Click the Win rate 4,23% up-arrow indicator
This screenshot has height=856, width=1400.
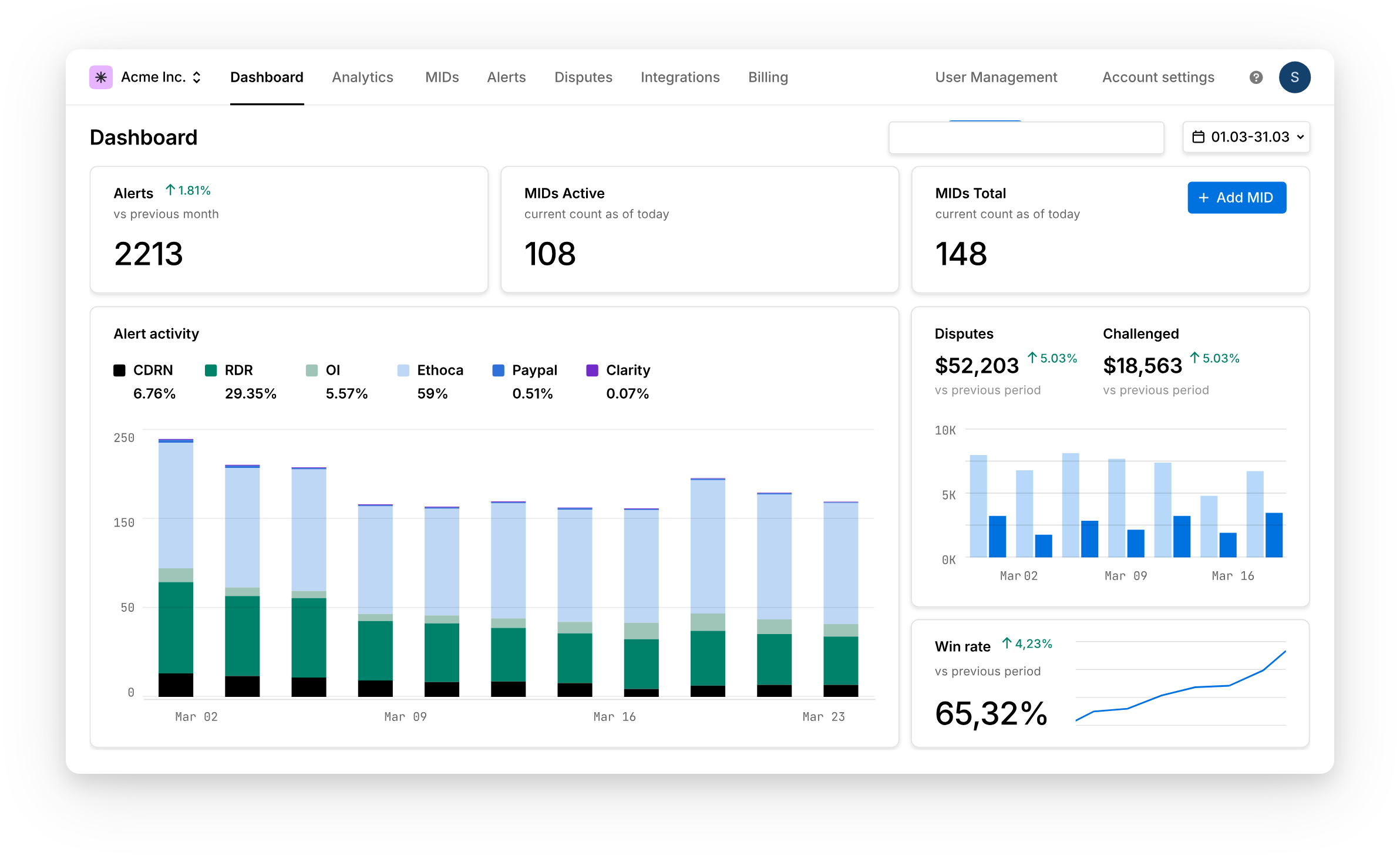(1027, 644)
